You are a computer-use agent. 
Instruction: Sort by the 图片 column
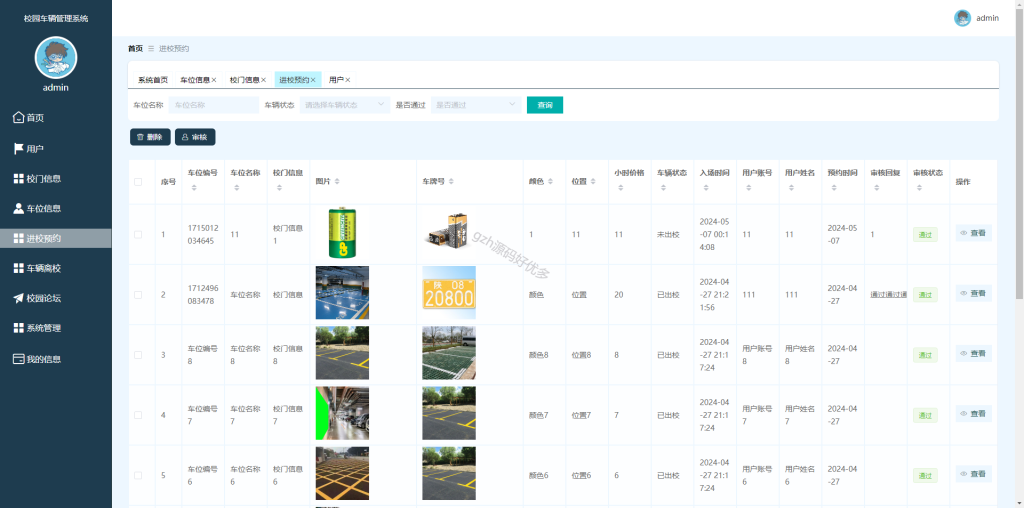tap(336, 182)
